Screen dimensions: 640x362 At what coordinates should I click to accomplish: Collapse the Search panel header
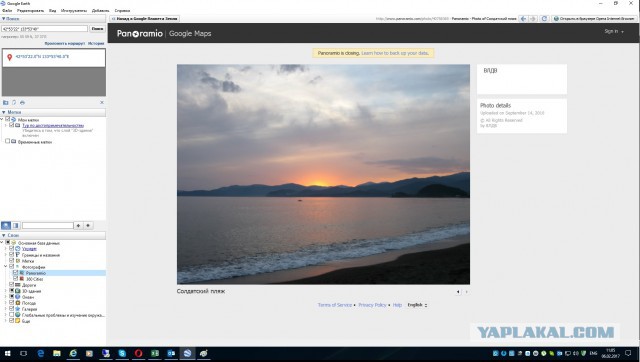(x=53, y=19)
